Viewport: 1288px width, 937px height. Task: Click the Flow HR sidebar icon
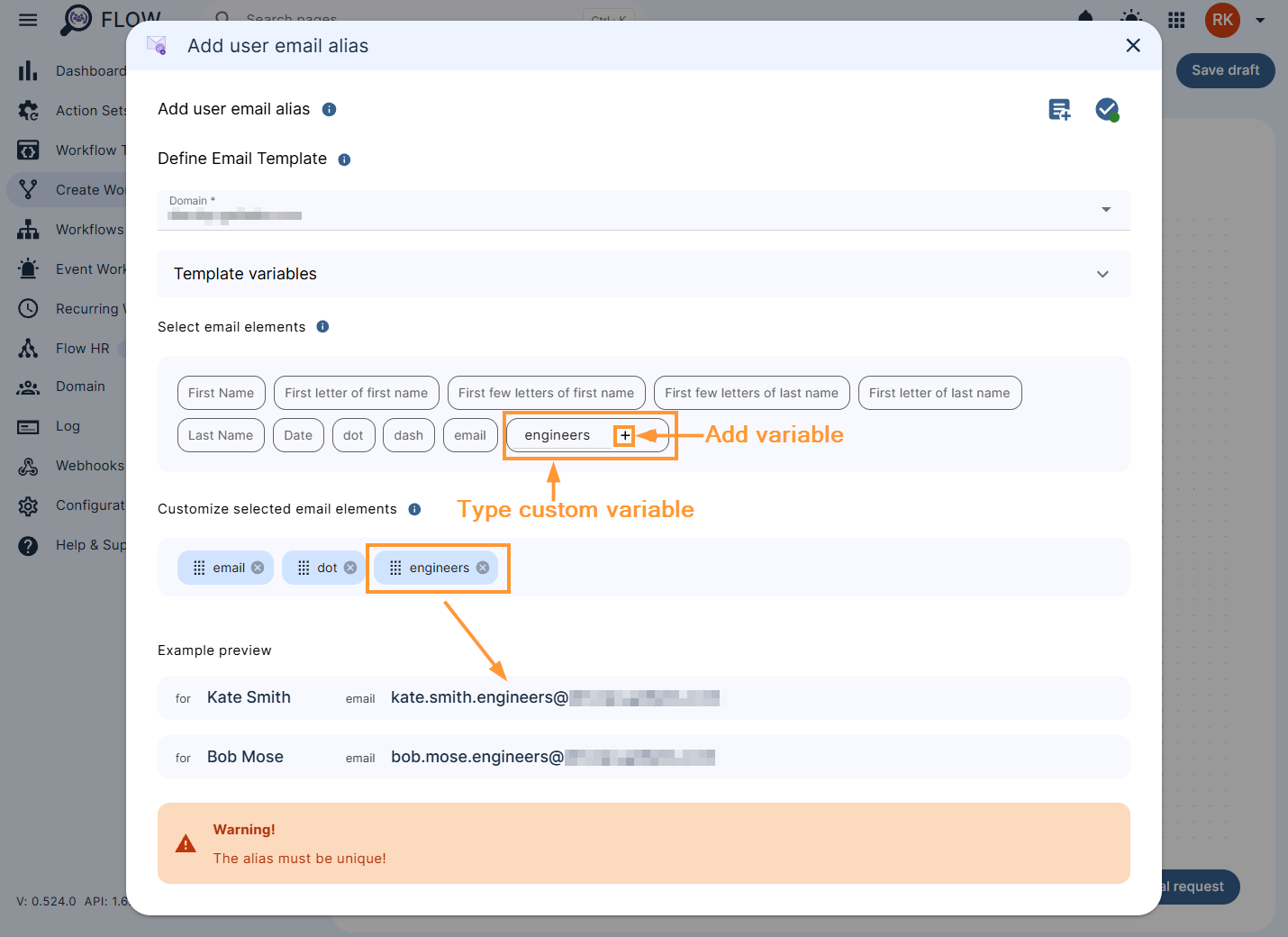(x=28, y=348)
